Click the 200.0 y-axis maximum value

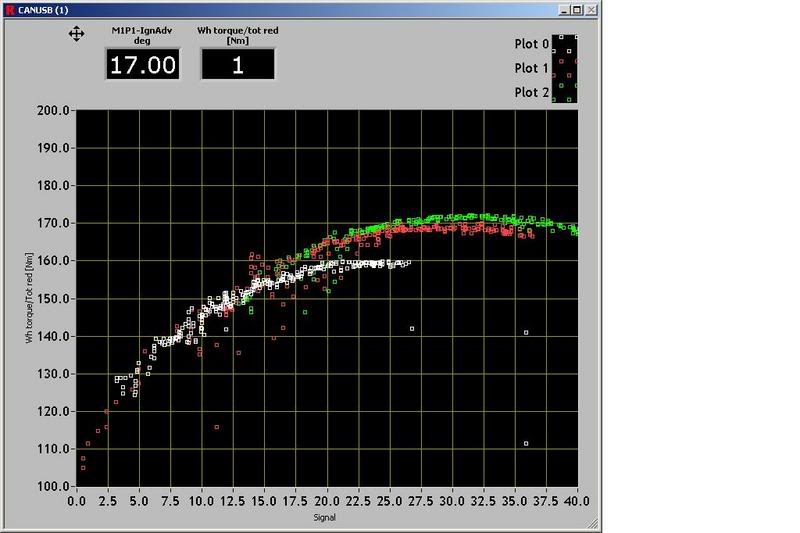pos(52,110)
